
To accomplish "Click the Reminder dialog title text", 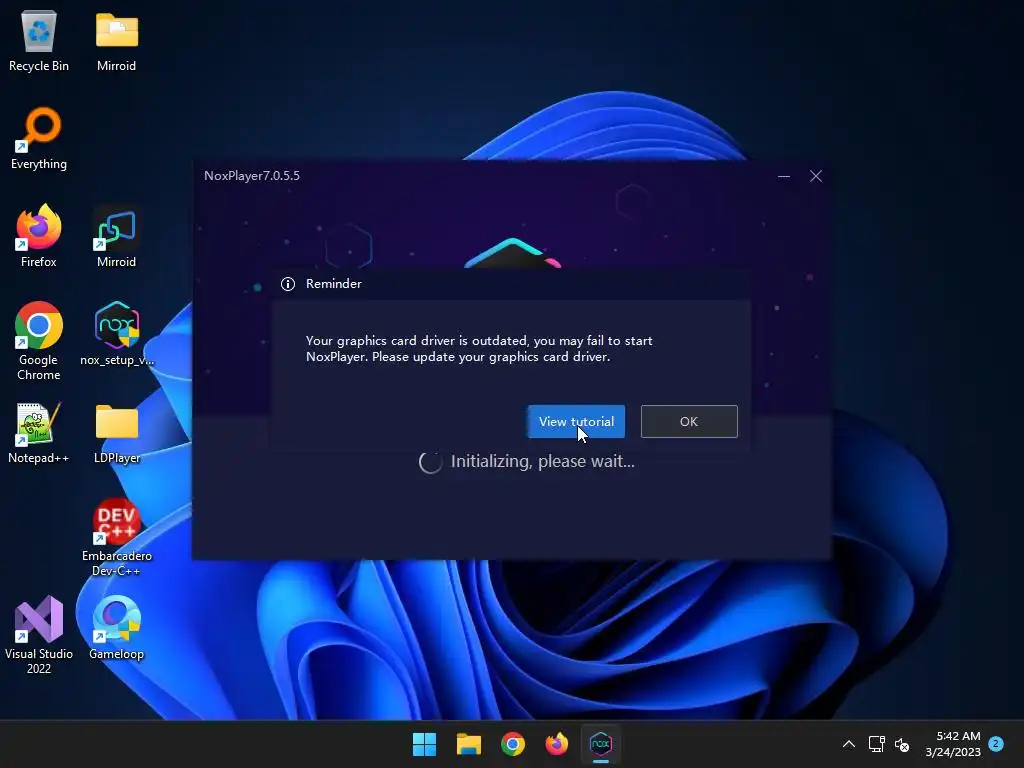I will point(334,284).
